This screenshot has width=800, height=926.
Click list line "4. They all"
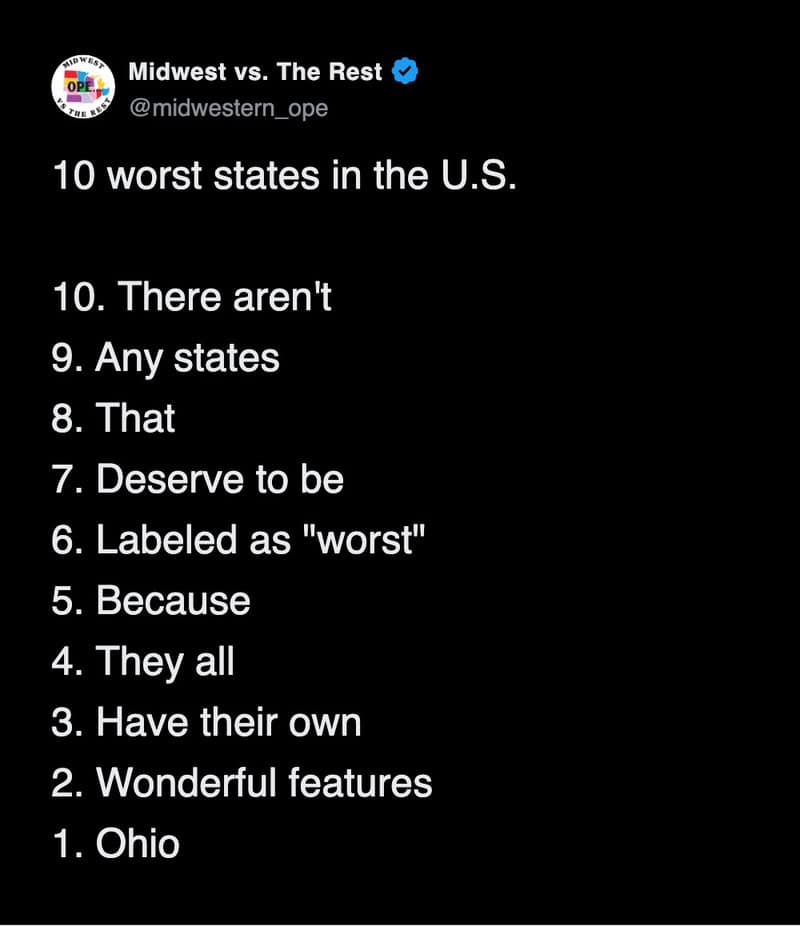click(143, 661)
